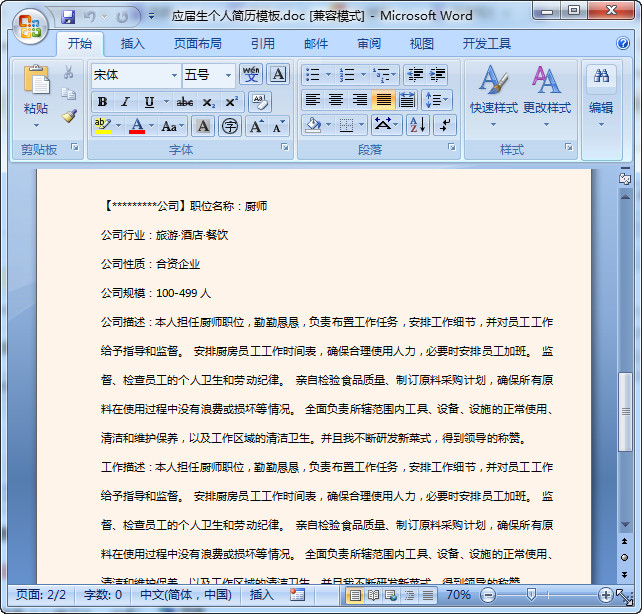Switch to the 视图 tab
This screenshot has width=642, height=614.
coord(422,43)
